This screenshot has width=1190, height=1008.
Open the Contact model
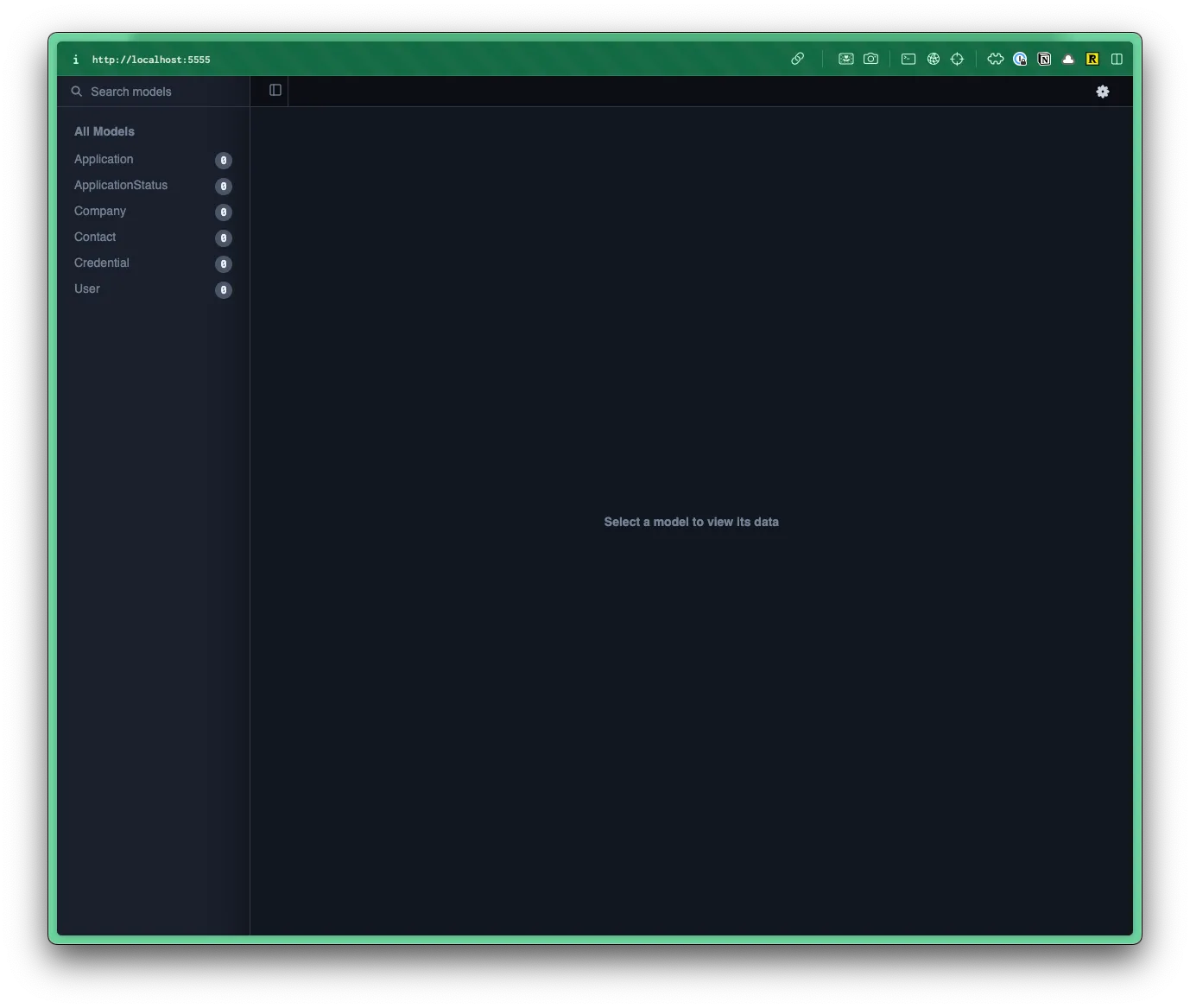(95, 237)
